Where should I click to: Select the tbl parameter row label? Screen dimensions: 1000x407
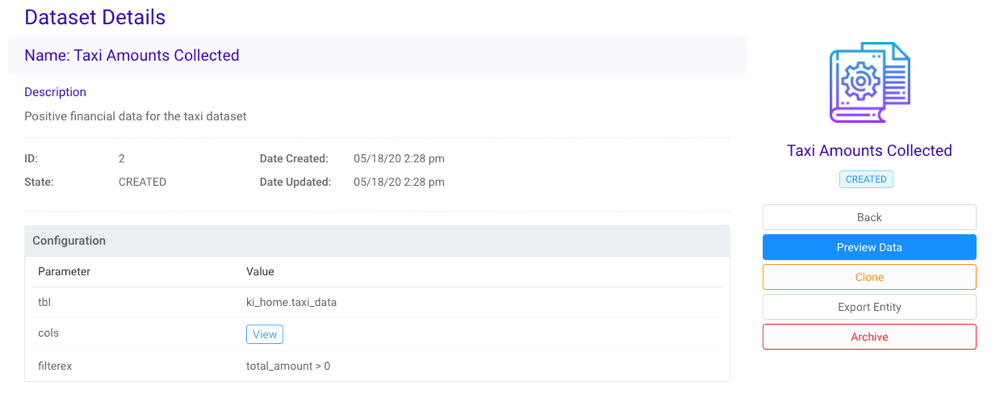pyautogui.click(x=44, y=302)
